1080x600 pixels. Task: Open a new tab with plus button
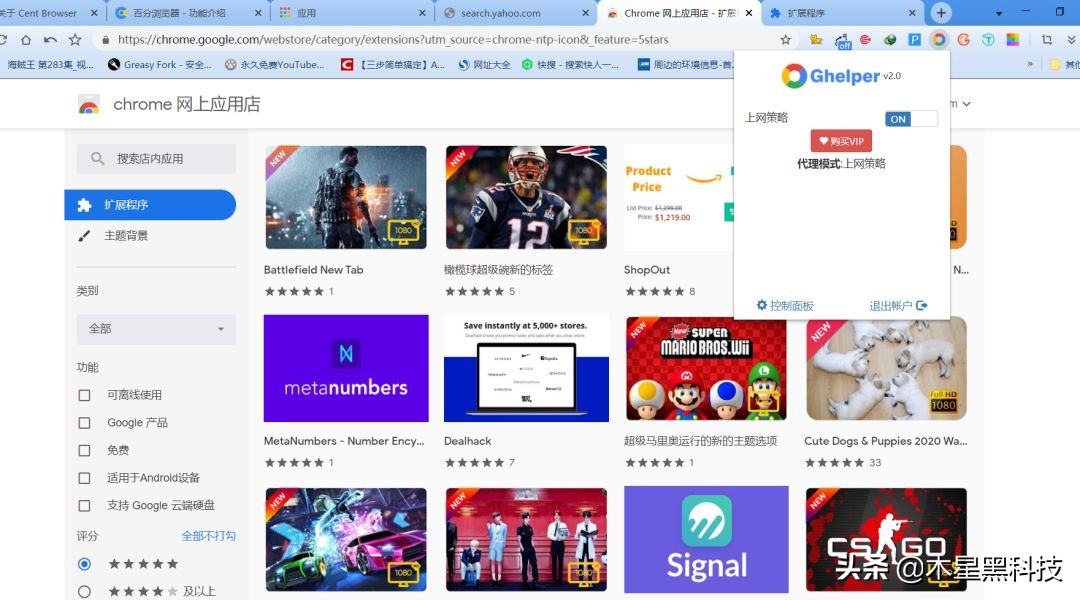(941, 12)
